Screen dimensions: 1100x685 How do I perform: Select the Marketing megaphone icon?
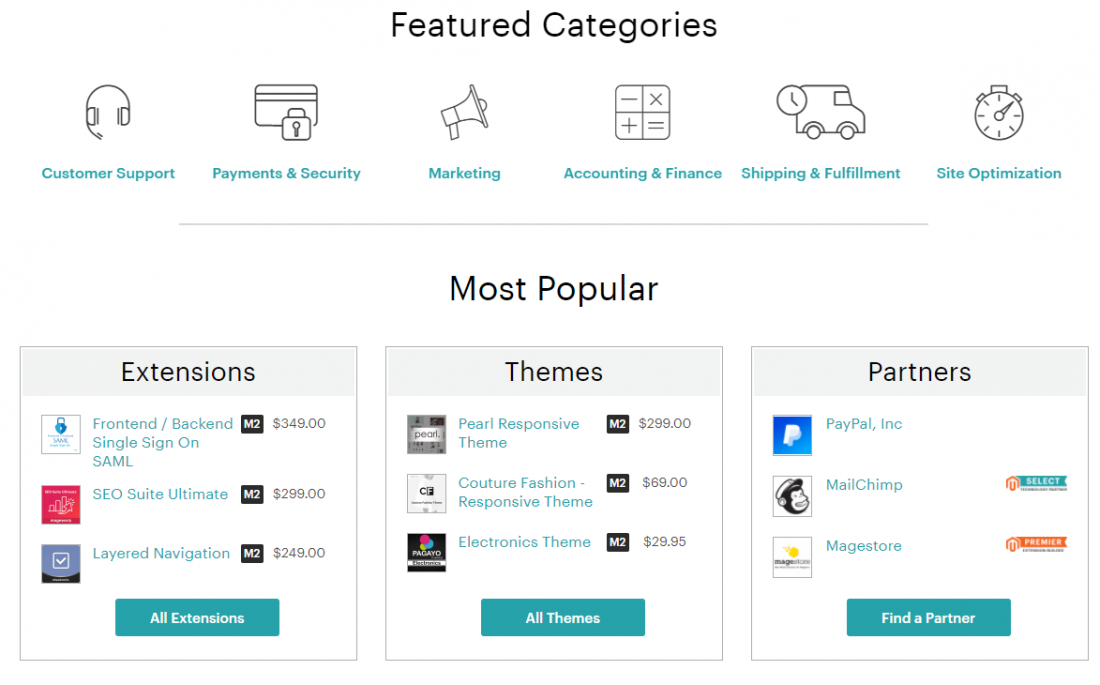pos(464,112)
